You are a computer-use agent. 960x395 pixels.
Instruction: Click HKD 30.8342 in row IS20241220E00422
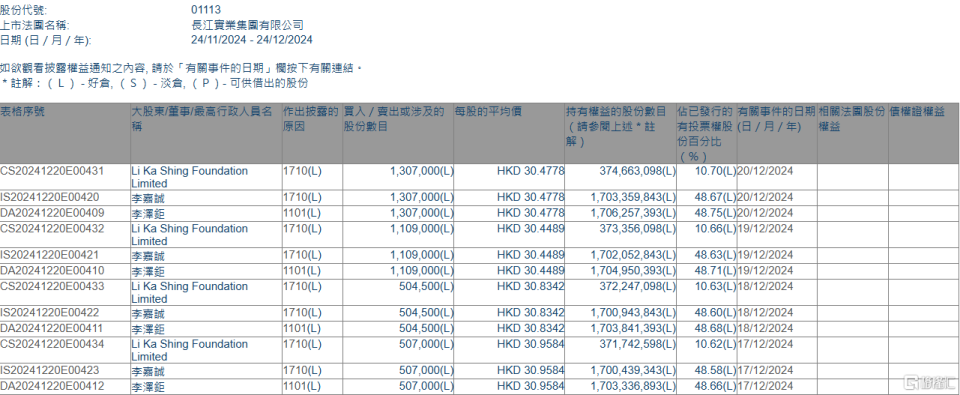tap(531, 313)
